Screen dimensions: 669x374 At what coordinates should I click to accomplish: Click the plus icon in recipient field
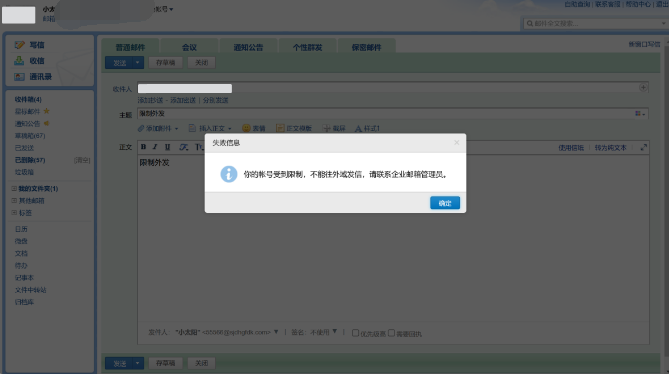coord(643,87)
